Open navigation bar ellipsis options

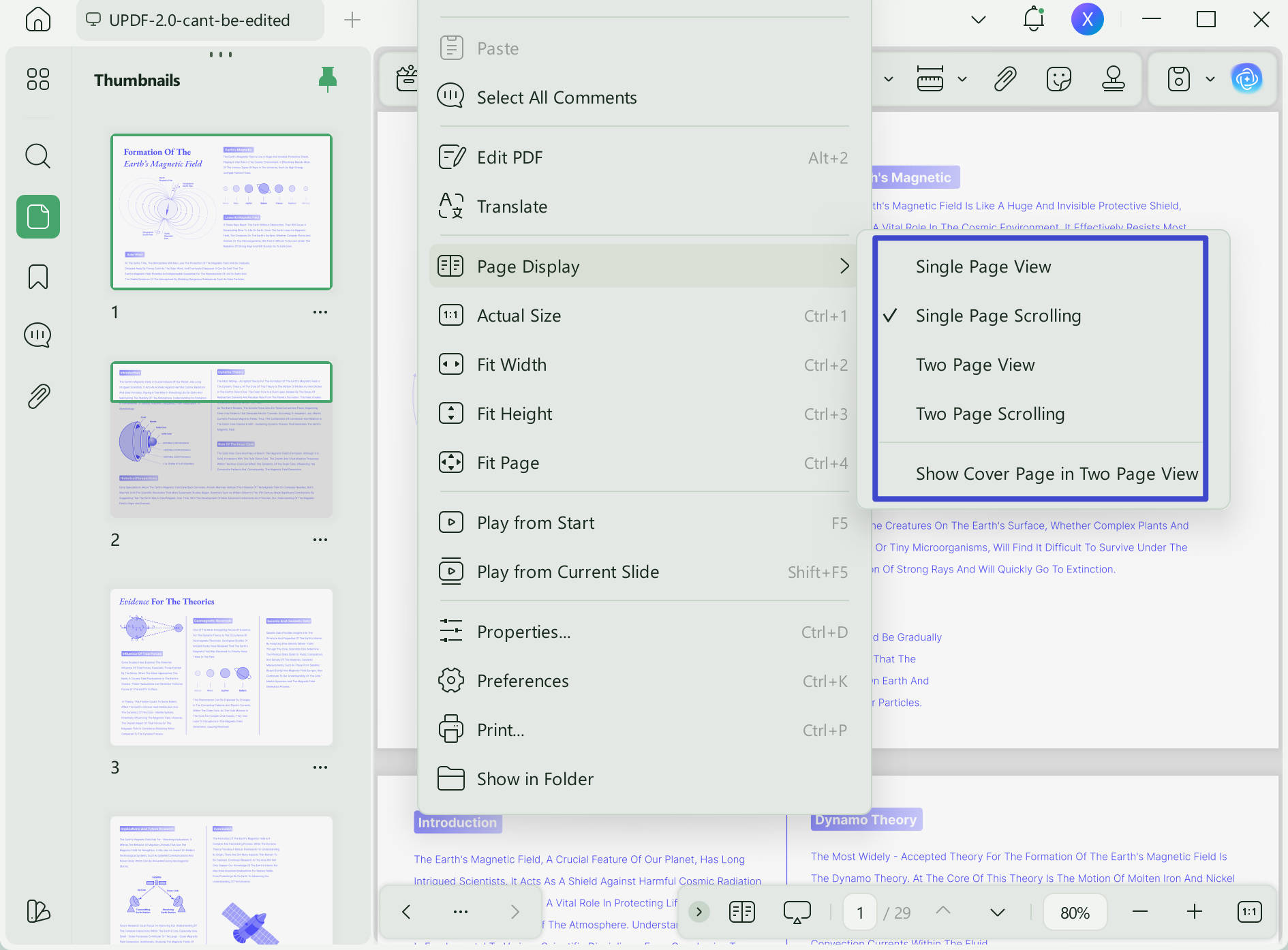click(x=461, y=912)
